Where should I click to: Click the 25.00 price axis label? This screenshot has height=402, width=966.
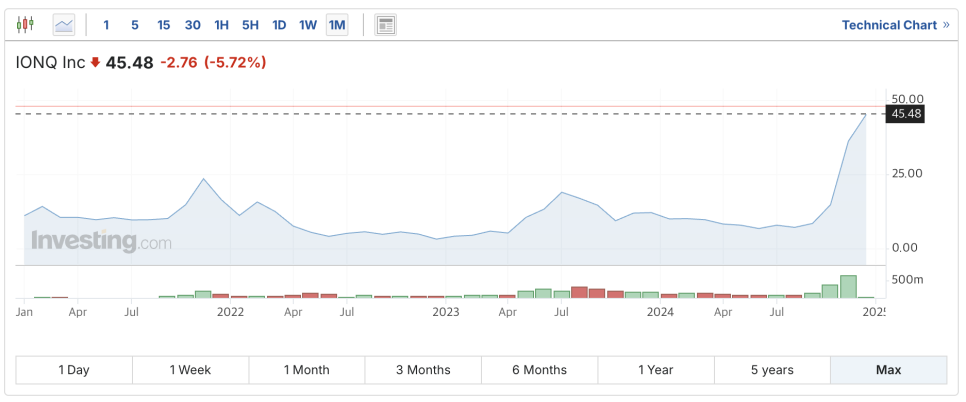907,174
